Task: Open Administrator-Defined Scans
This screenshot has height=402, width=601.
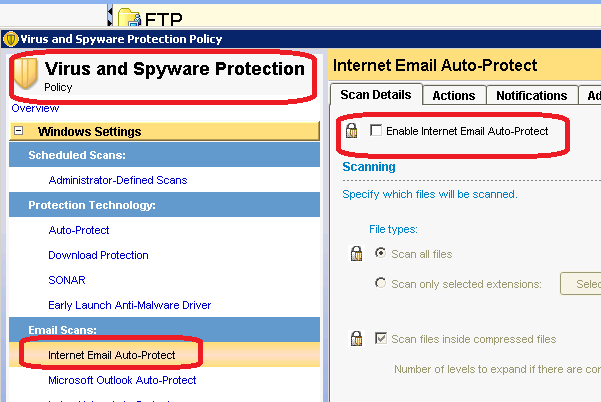Action: pyautogui.click(x=118, y=180)
